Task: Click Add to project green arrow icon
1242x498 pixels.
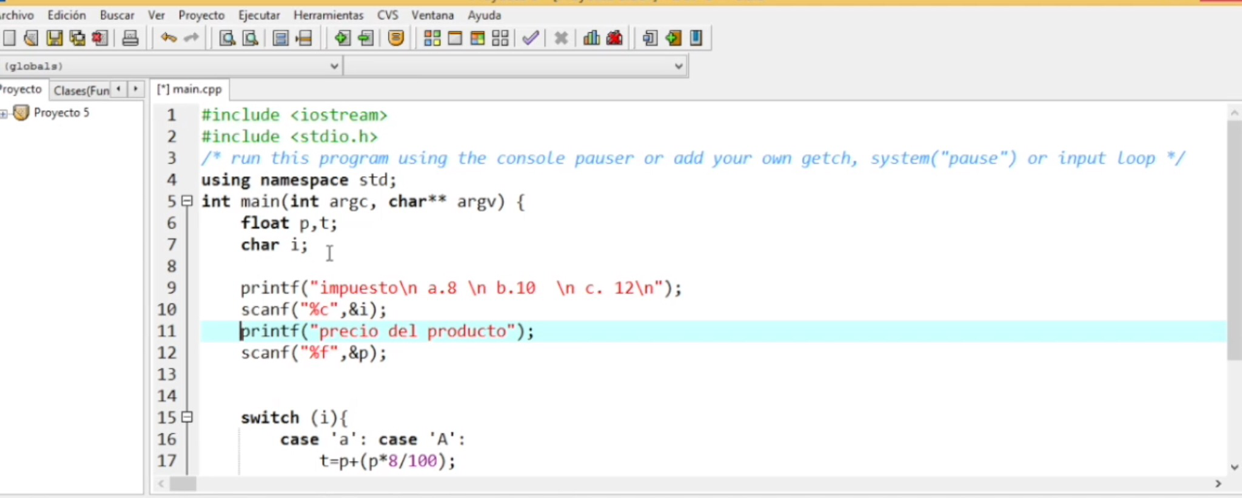Action: 342,38
